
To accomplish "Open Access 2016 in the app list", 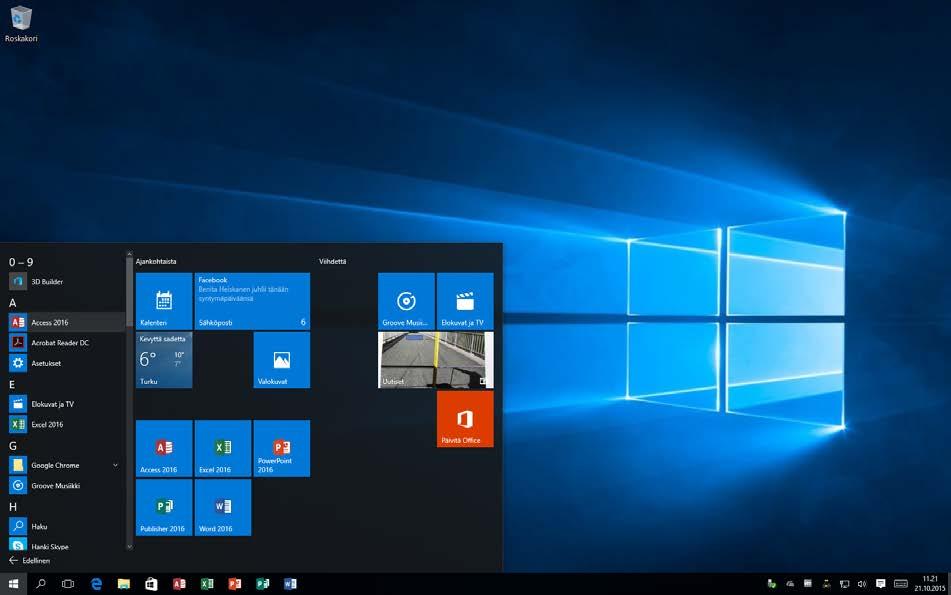I will (66, 322).
